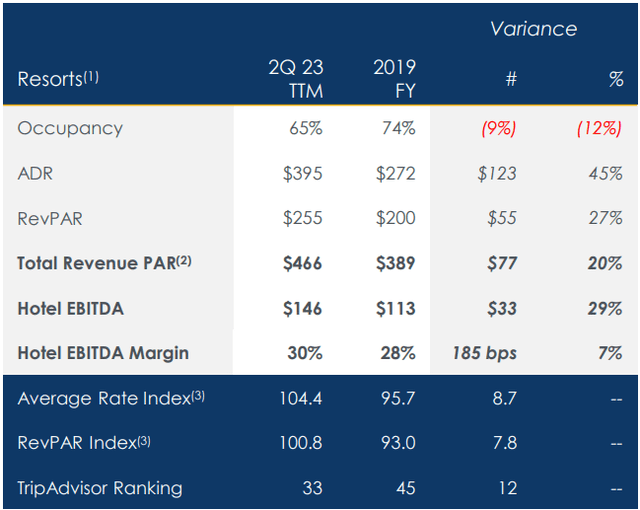Select the 'Occupancy' row label
640x510 pixels.
pyautogui.click(x=70, y=129)
